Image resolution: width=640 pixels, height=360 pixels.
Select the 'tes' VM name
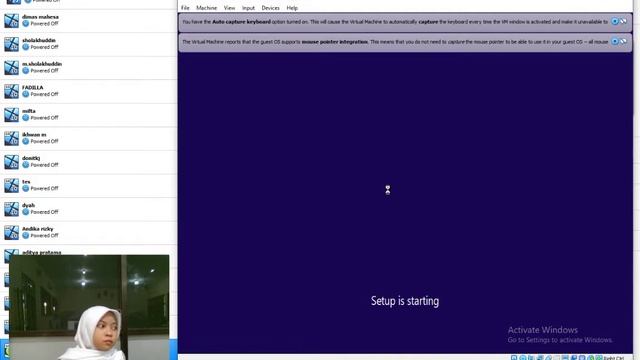(x=26, y=182)
